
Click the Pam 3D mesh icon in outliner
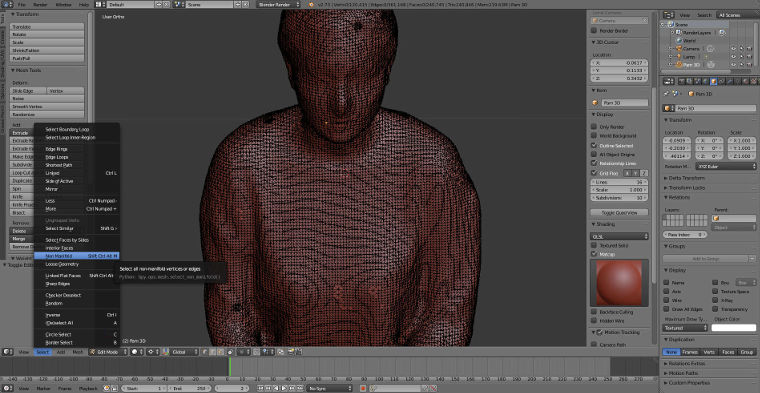(679, 64)
